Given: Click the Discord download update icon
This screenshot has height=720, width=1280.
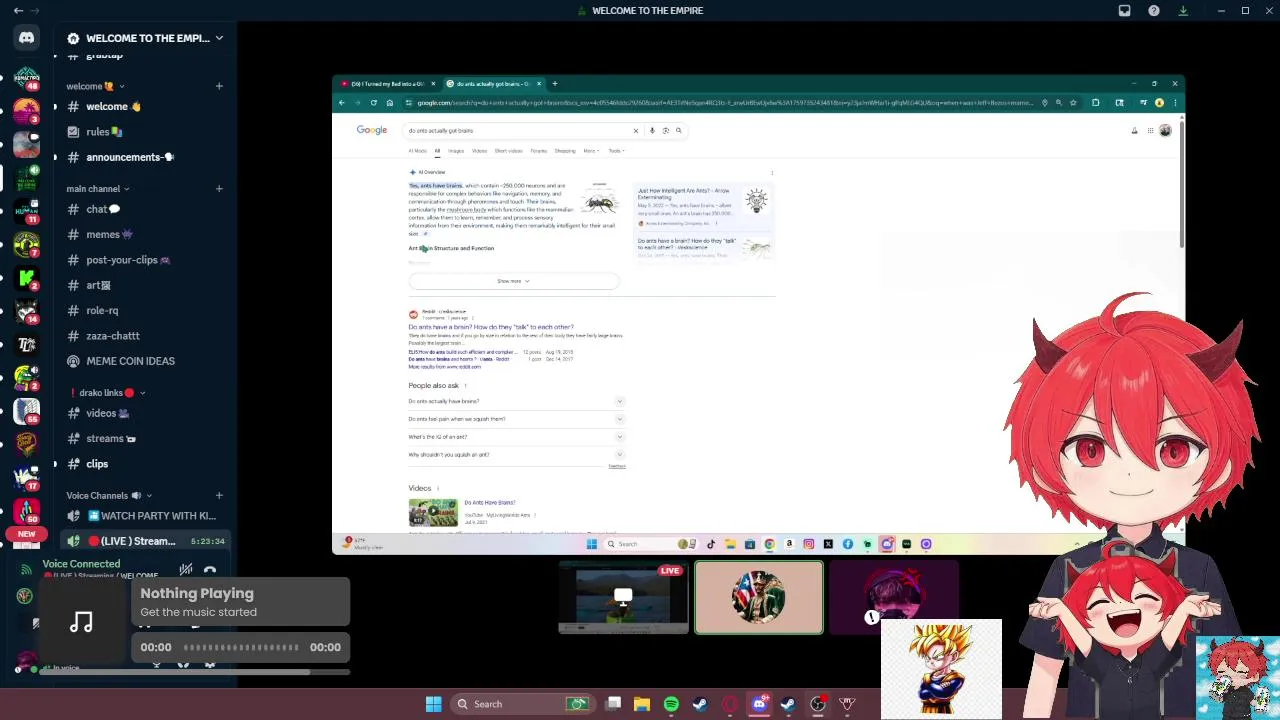Looking at the screenshot, I should pos(1183,10).
